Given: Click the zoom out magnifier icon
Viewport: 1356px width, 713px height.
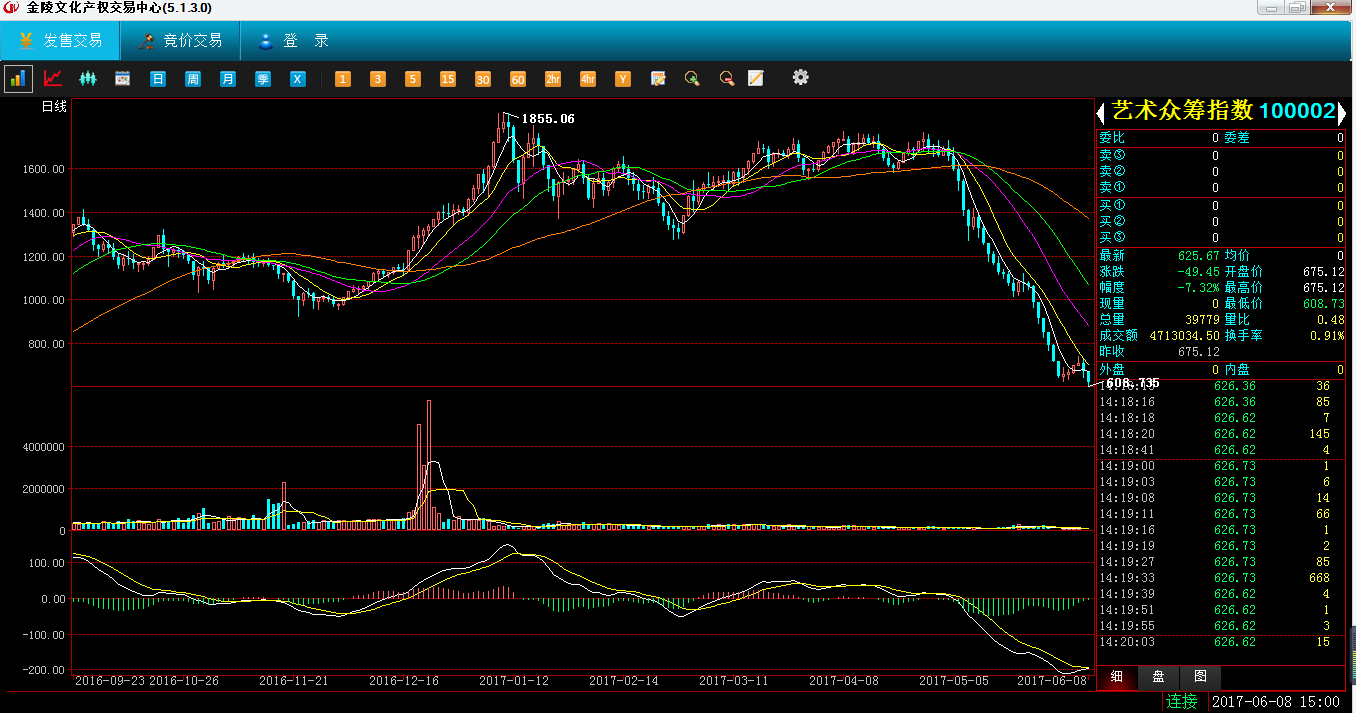Looking at the screenshot, I should (x=727, y=78).
